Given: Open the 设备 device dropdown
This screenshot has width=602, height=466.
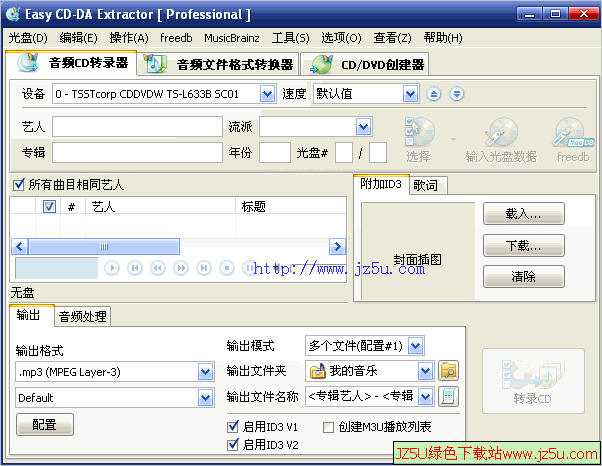Looking at the screenshot, I should tap(267, 94).
